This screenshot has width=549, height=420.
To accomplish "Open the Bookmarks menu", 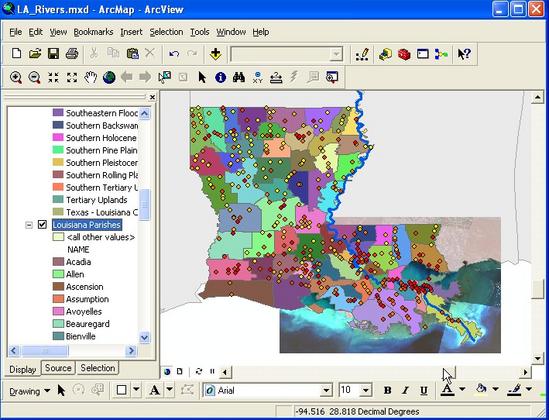I will tap(93, 32).
